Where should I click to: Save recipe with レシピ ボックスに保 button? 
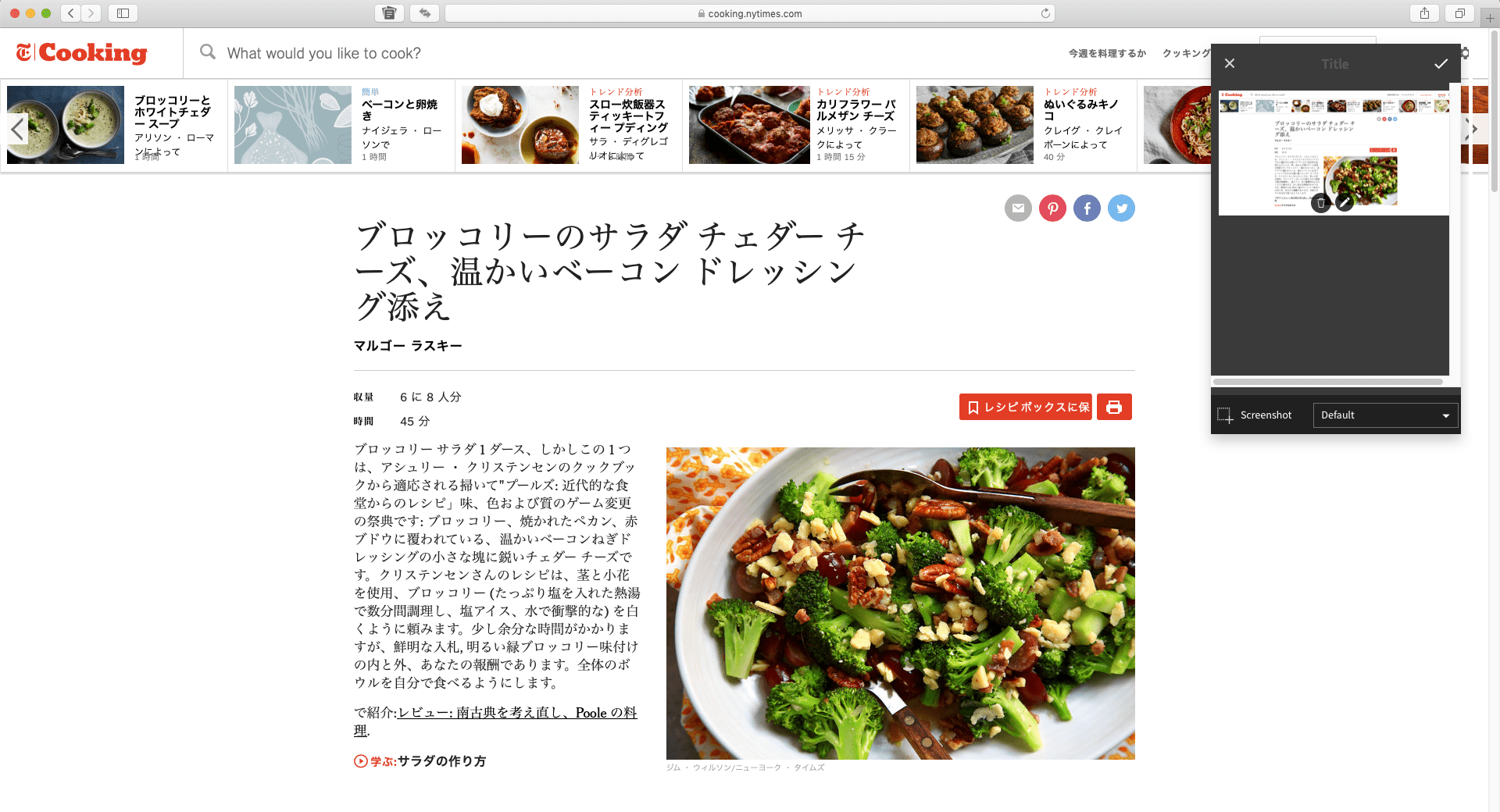(1025, 407)
